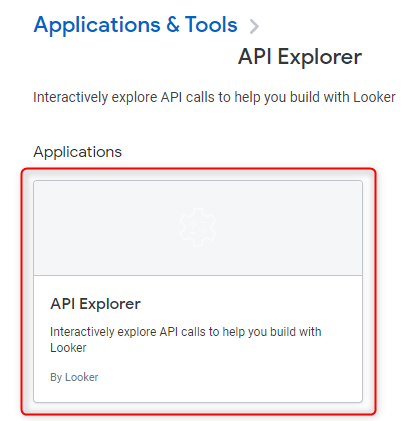418x421 pixels.
Task: Open the Applications & Tools breadcrumb link
Action: point(135,25)
